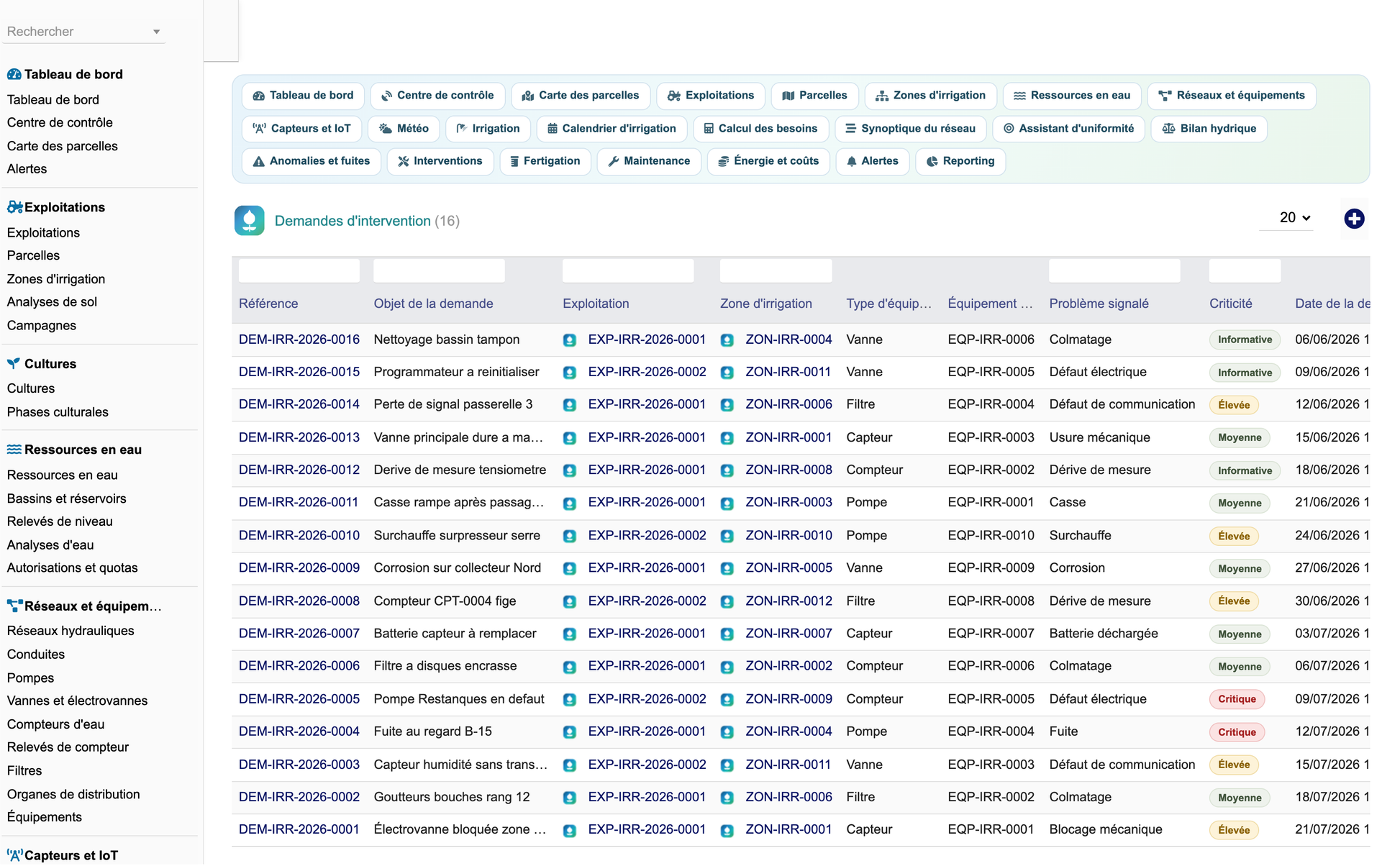Click the zone icon in row DEM-IRR-2026-0004
This screenshot has height=866, width=1400.
(x=727, y=732)
